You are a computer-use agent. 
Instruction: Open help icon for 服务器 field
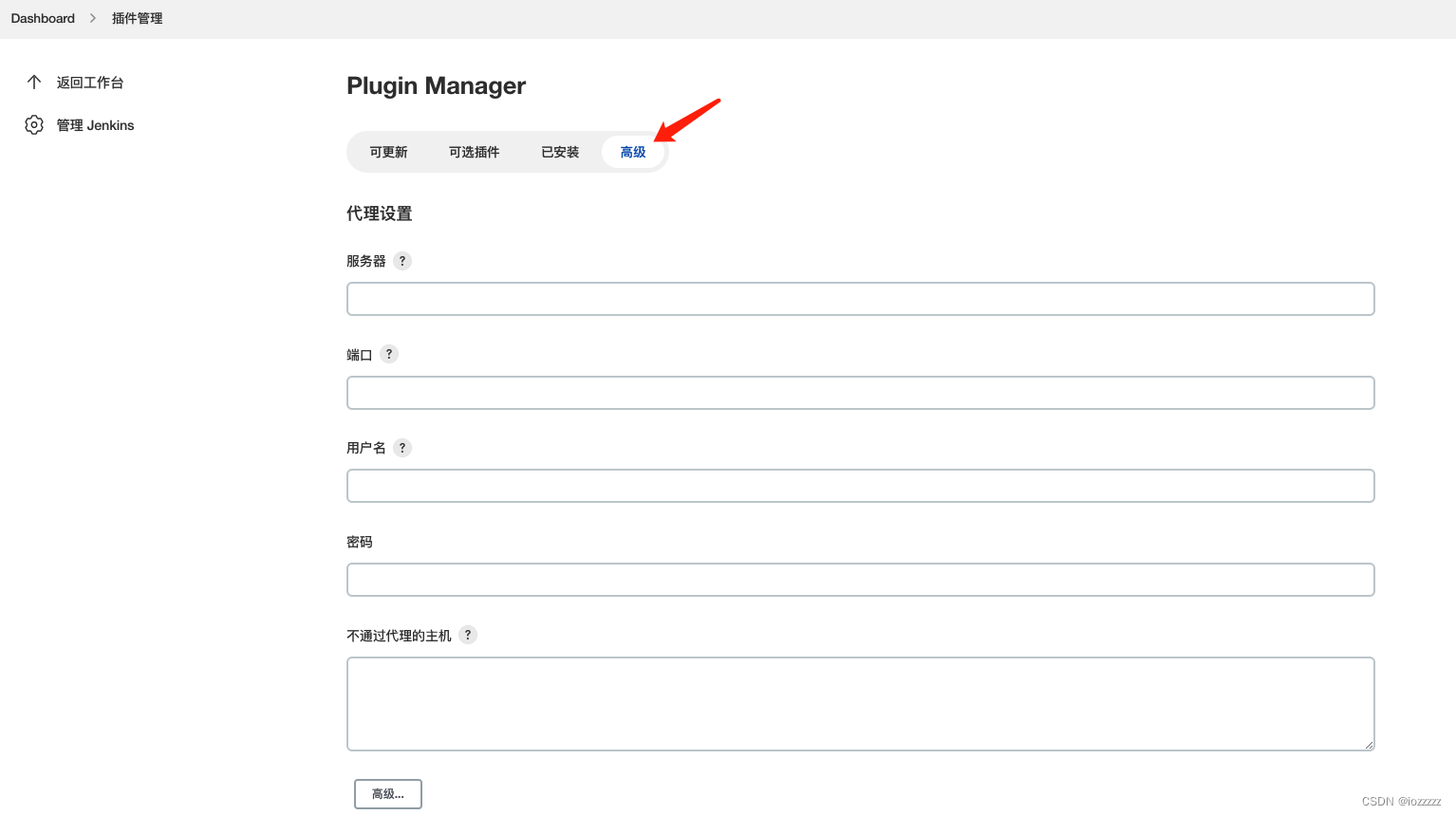pyautogui.click(x=402, y=261)
